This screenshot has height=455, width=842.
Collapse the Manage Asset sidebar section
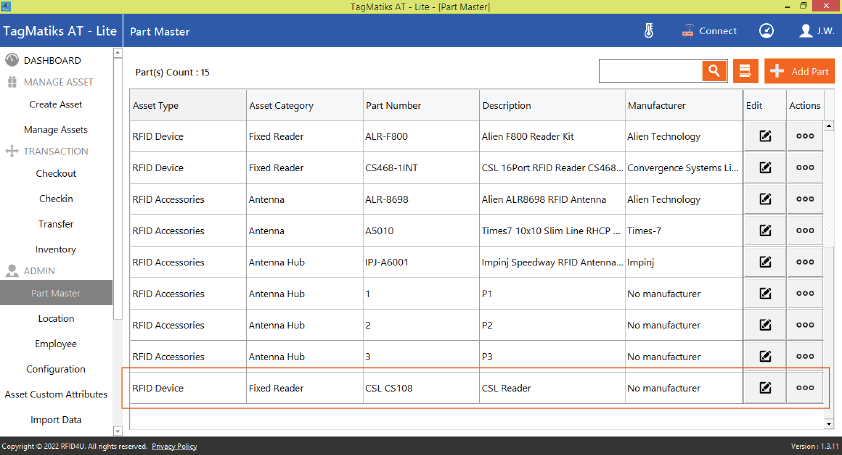coord(51,82)
